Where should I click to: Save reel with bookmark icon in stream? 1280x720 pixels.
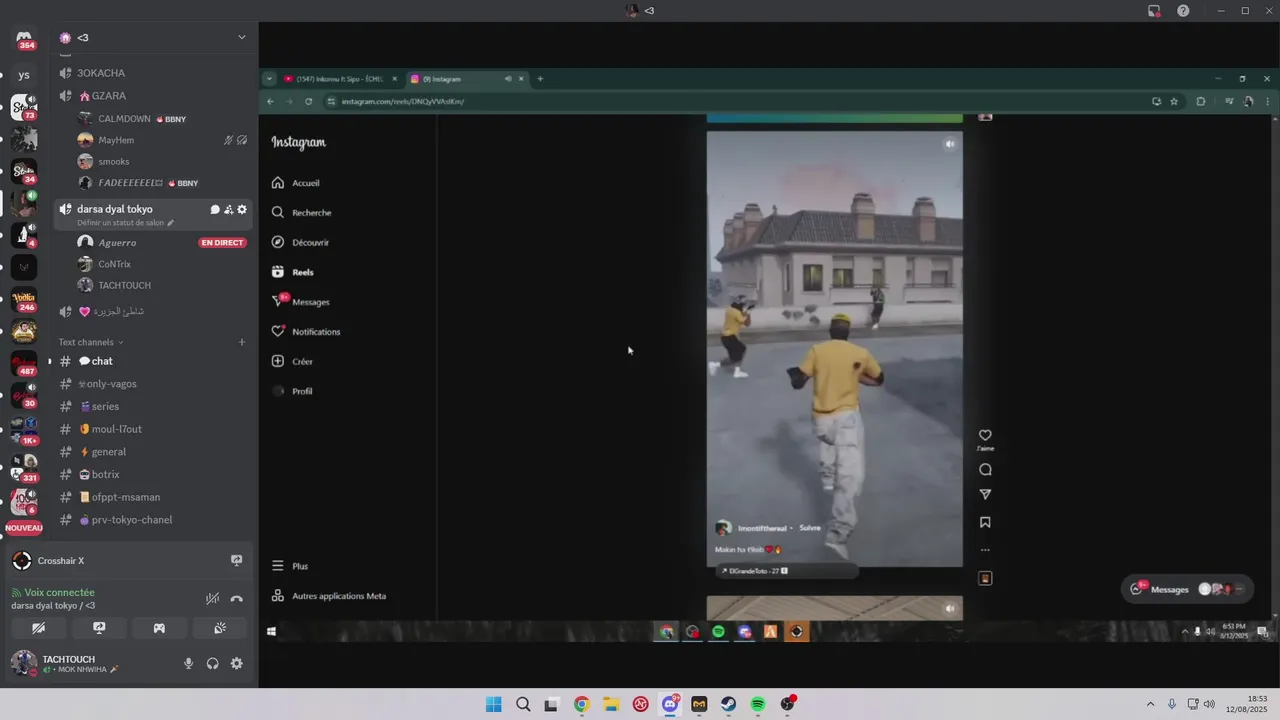point(985,522)
